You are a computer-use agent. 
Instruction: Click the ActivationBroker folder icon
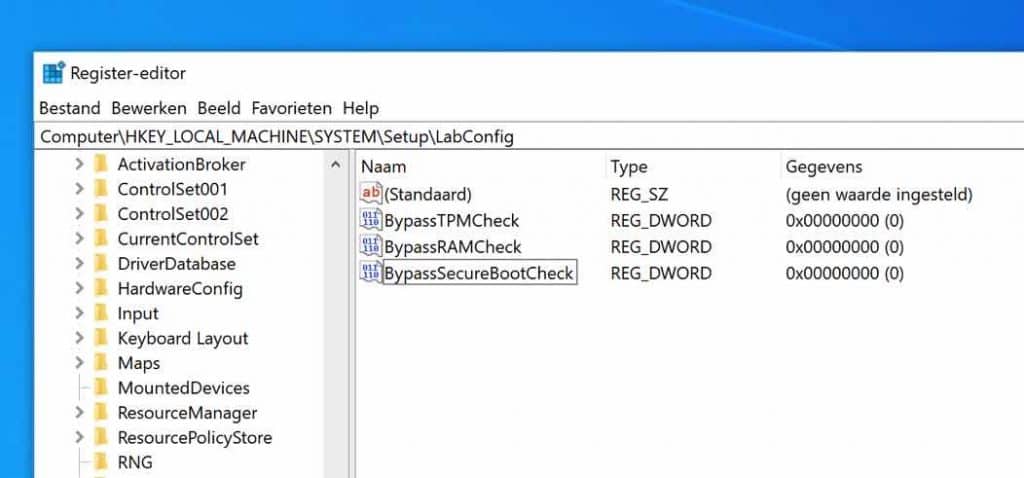pos(101,164)
